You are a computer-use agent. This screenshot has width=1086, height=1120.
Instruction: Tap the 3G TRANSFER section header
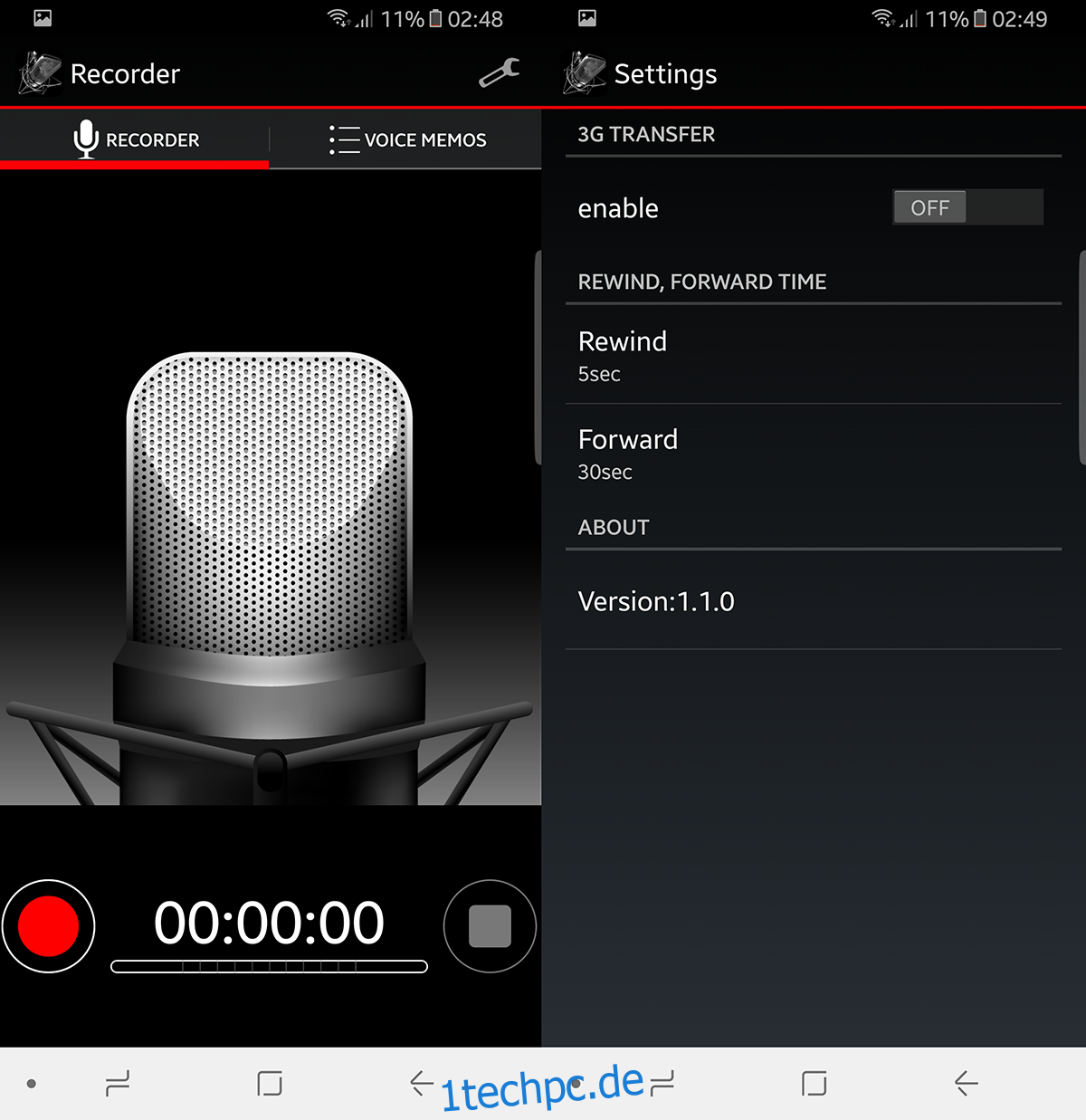pos(646,134)
